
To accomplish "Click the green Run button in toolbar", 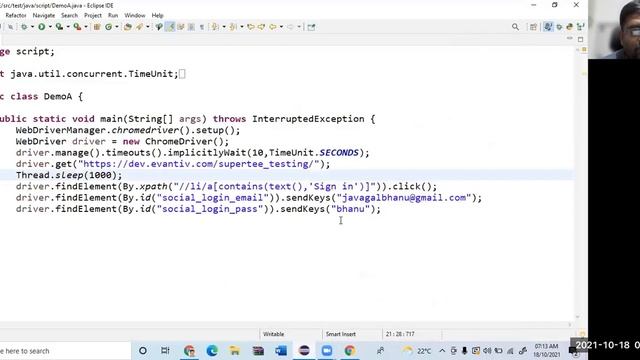I will (42, 27).
